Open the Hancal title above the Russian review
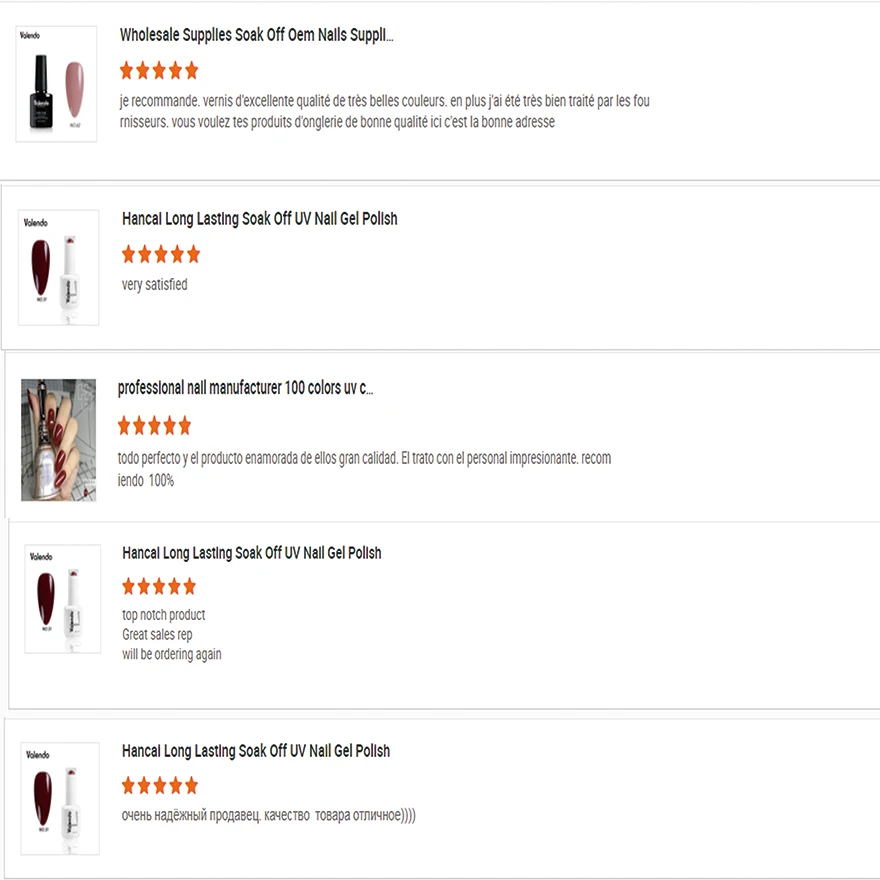 coord(255,751)
